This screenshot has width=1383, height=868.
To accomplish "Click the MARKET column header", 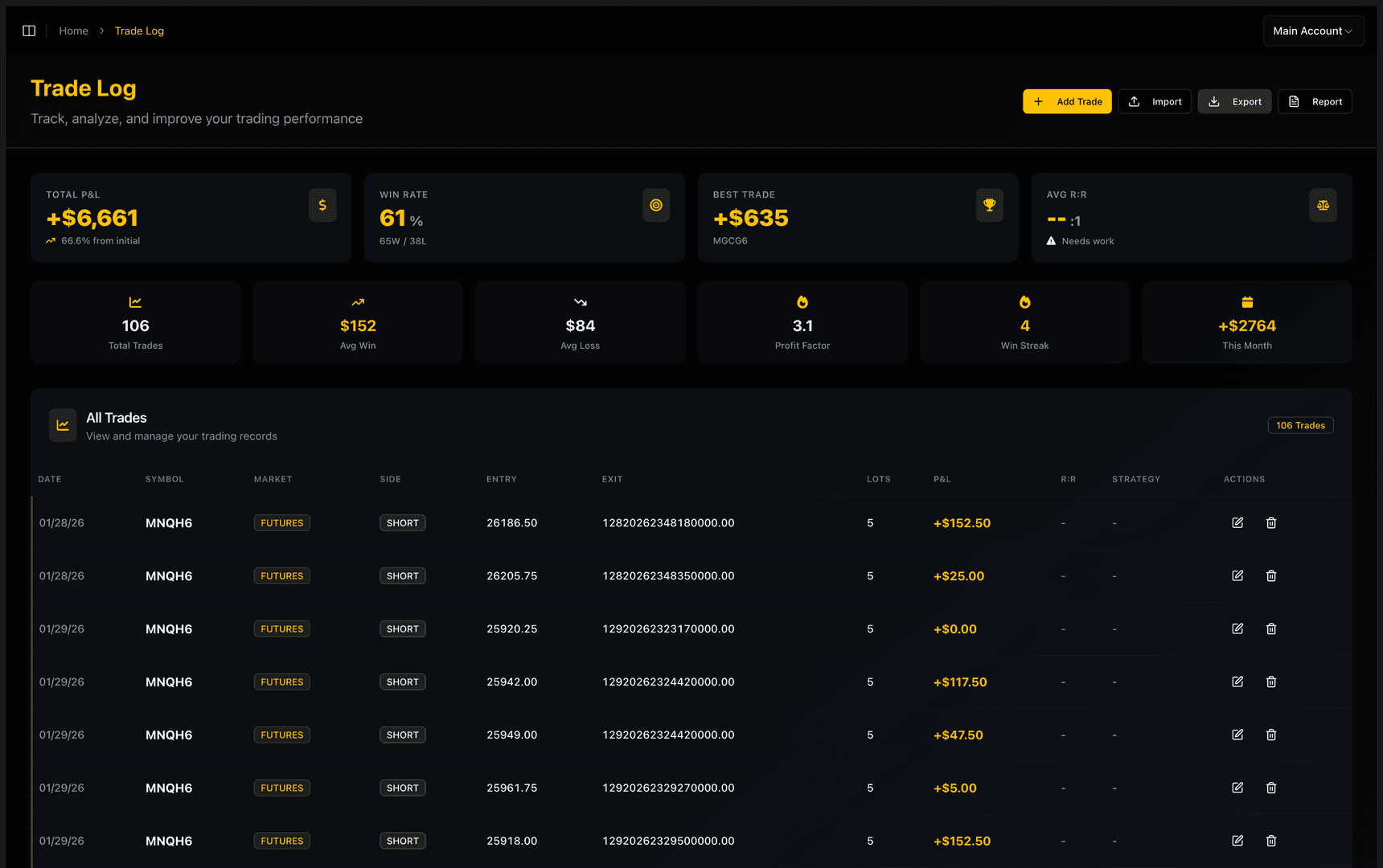I will click(273, 479).
